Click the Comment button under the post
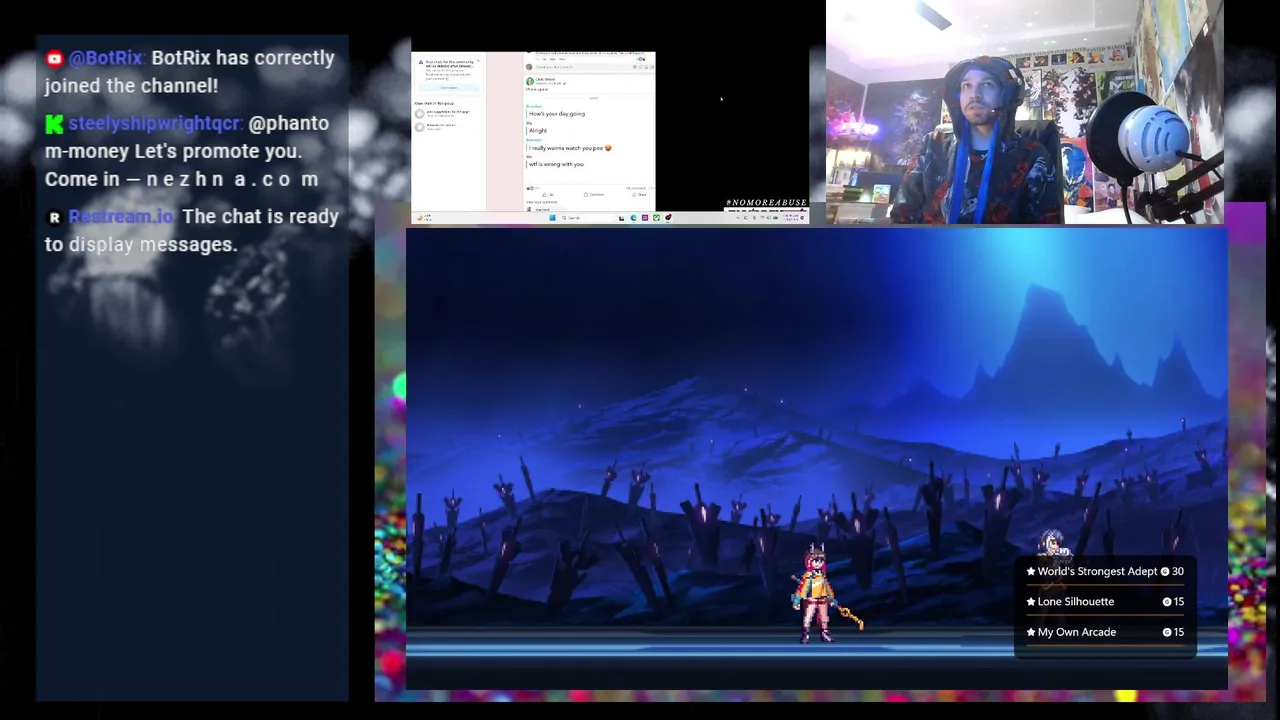The image size is (1280, 720). pos(594,195)
